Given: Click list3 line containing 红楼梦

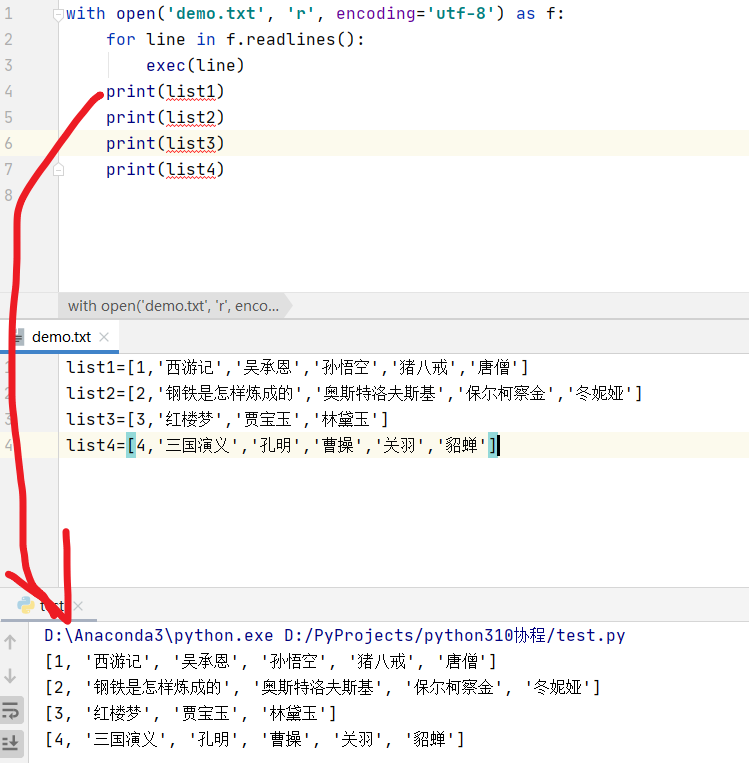Looking at the screenshot, I should [x=227, y=419].
